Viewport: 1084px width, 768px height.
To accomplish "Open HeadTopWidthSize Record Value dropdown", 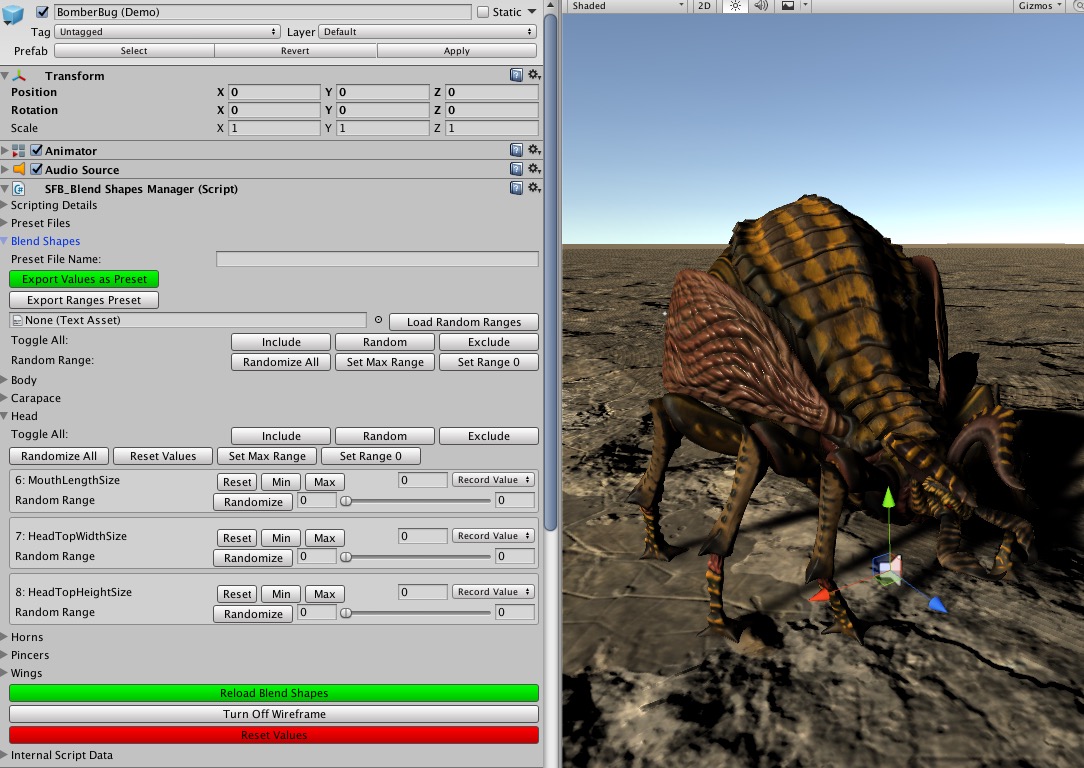I will pos(493,536).
